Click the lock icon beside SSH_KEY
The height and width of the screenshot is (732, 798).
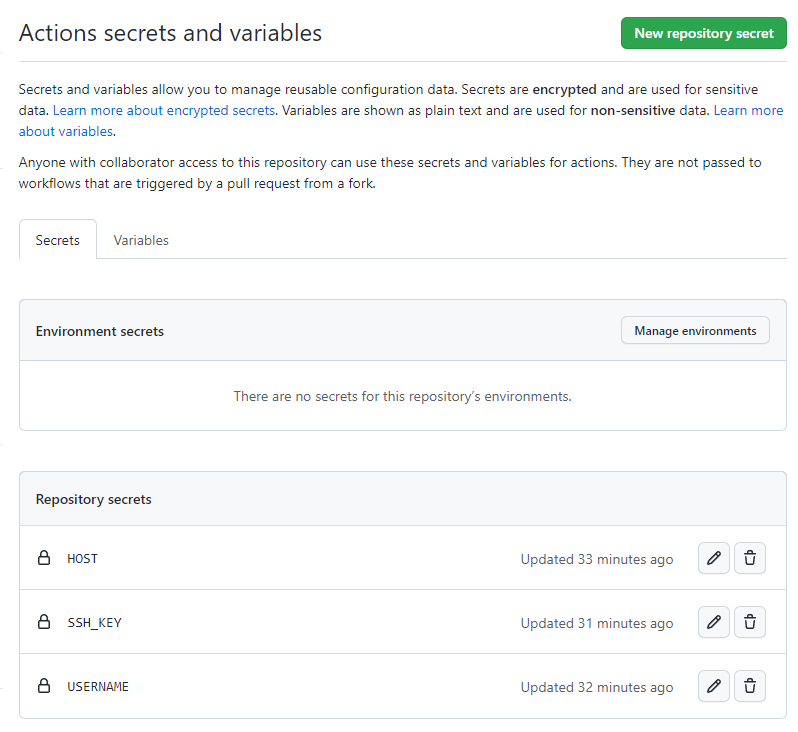44,623
